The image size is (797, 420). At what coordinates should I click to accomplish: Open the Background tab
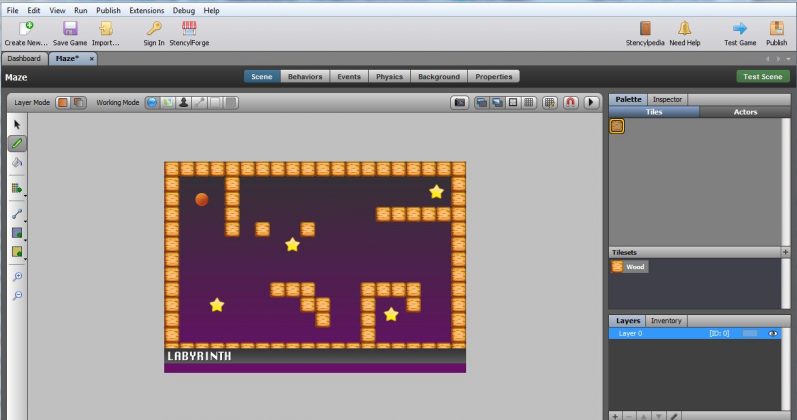[x=439, y=77]
